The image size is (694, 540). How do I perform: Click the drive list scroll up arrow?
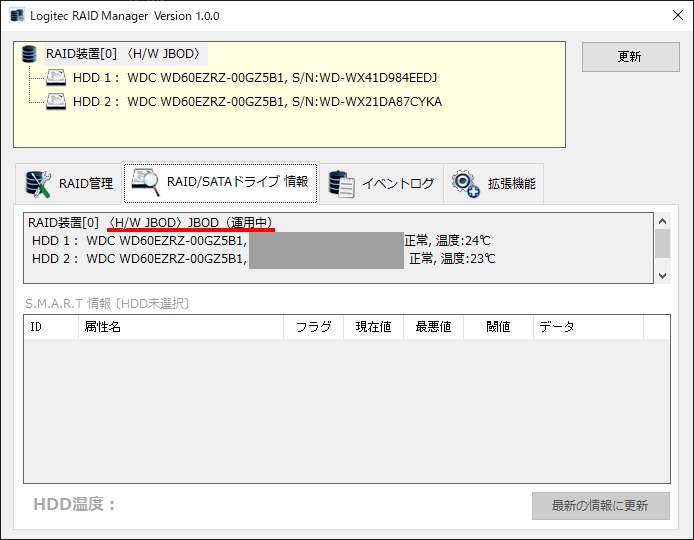[x=663, y=221]
